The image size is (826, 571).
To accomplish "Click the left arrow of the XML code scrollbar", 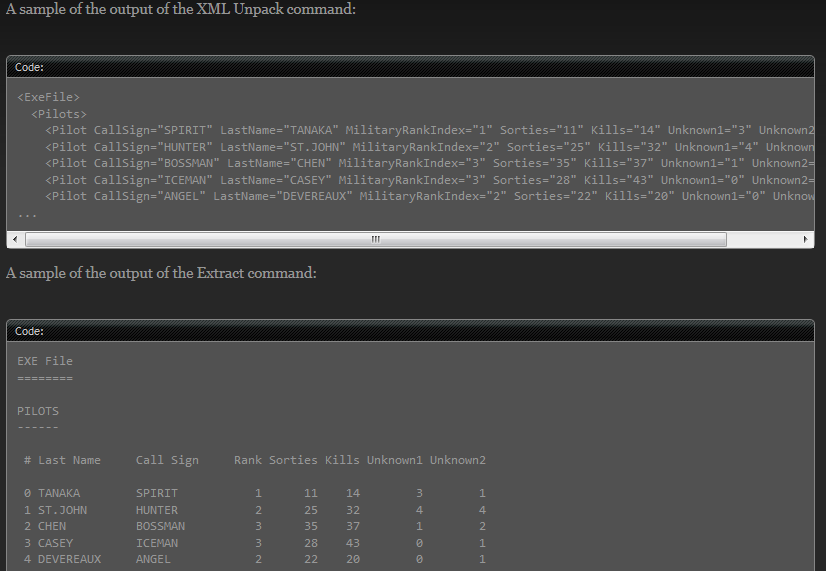I will [14, 240].
